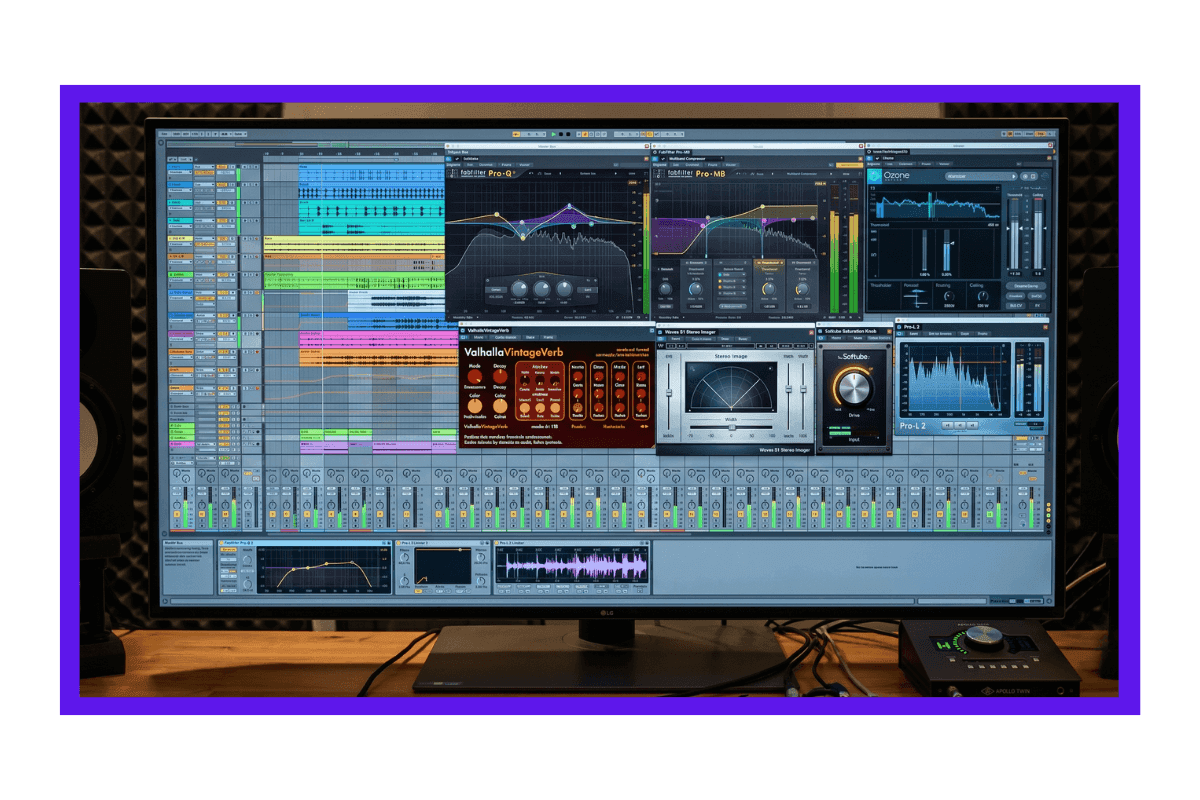The width and height of the screenshot is (1200, 800).
Task: Start playback with the green play button
Action: point(554,134)
